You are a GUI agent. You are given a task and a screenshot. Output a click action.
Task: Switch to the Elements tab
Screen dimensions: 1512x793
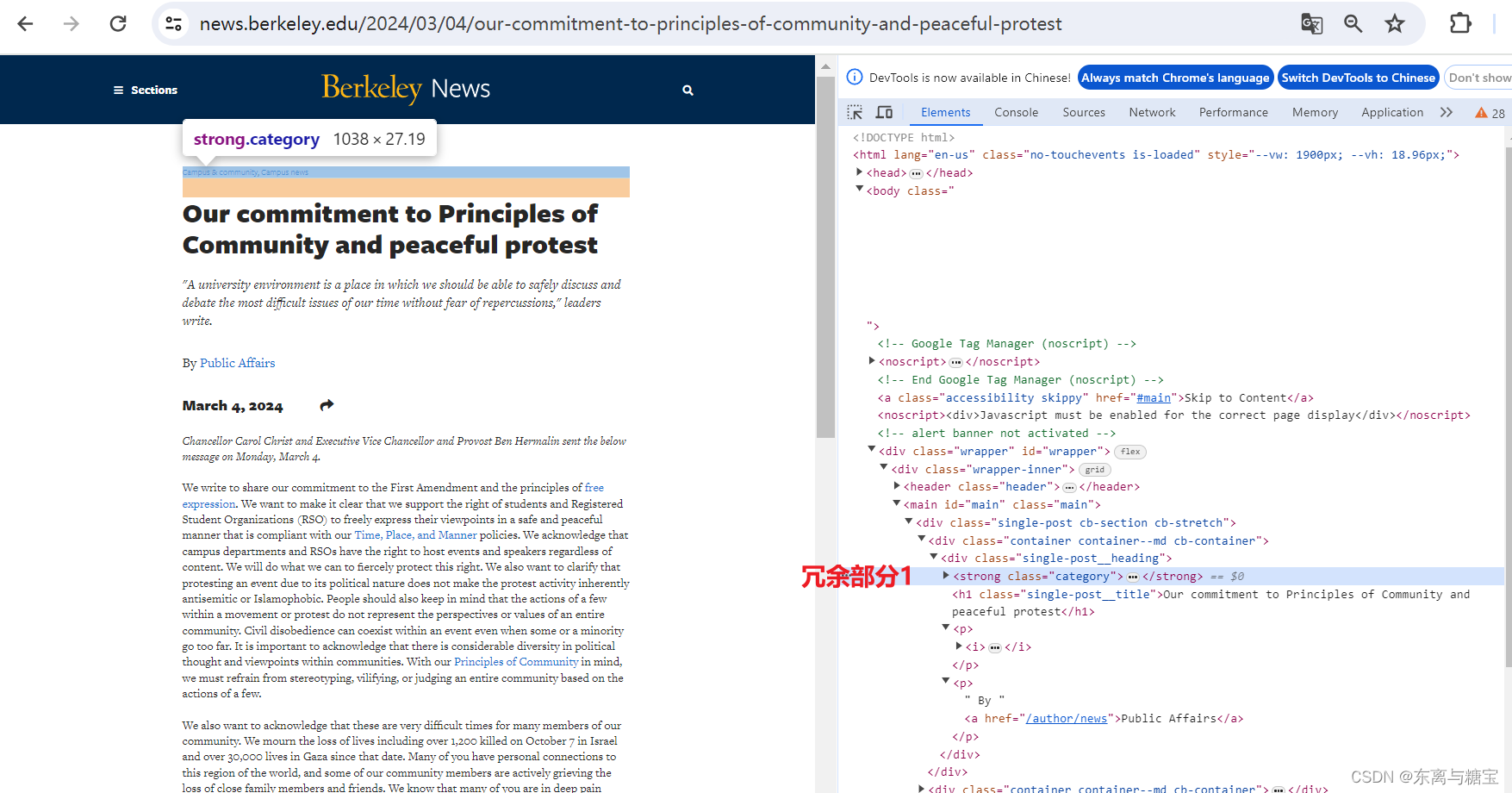(x=945, y=112)
